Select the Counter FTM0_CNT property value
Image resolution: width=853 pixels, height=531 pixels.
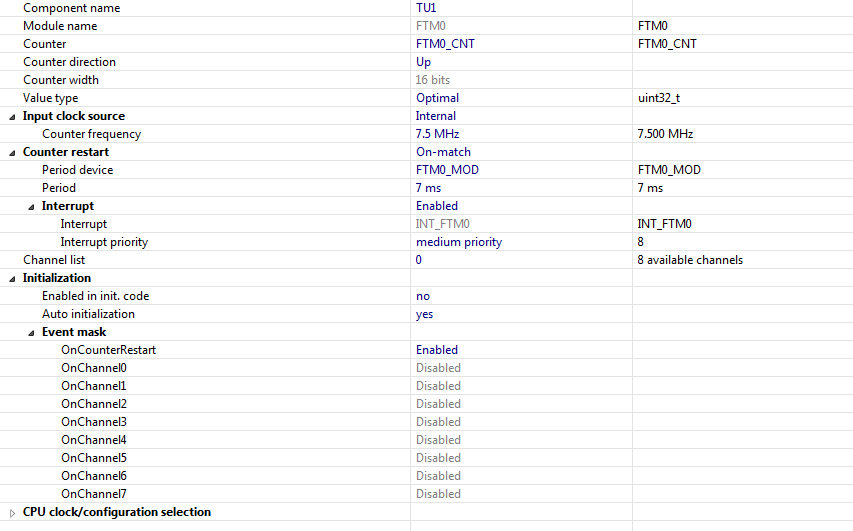445,44
